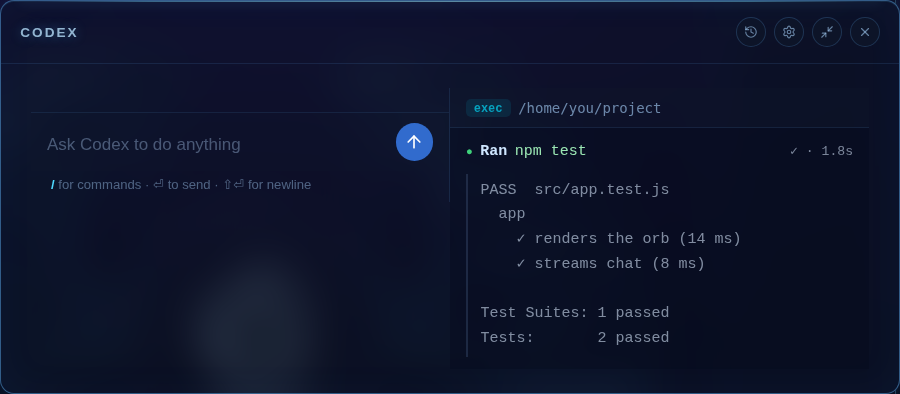Open settings via gear icon
This screenshot has height=394, width=900.
point(789,32)
